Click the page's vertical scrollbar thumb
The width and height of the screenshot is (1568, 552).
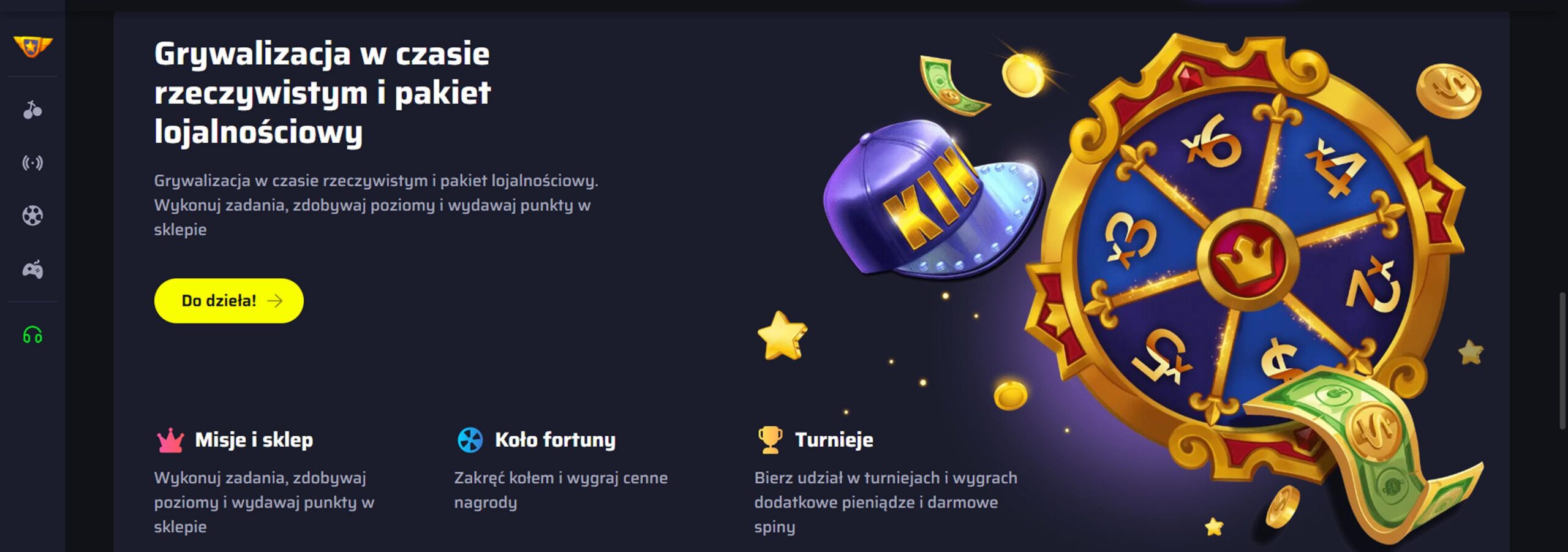click(1562, 361)
